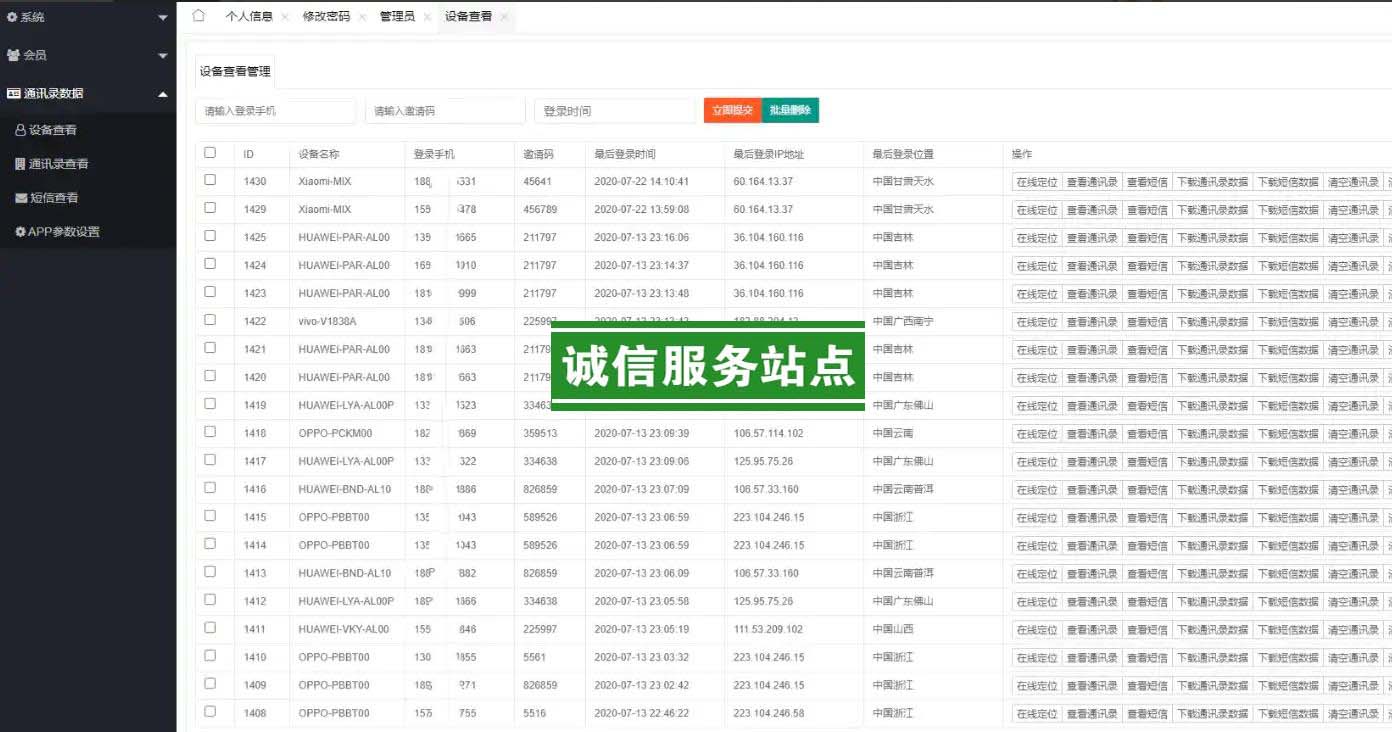This screenshot has height=732, width=1392.
Task: Open 短信查看 via its envelope icon
Action: (x=21, y=198)
